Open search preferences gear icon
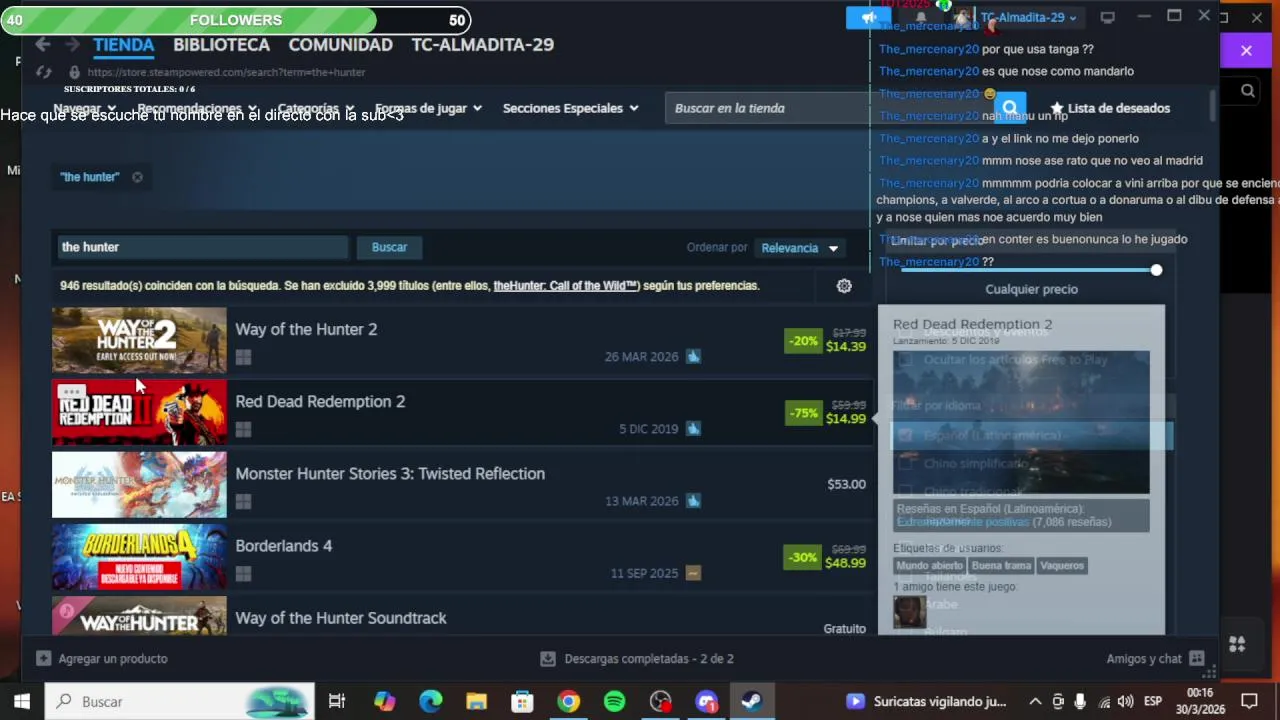This screenshot has height=720, width=1280. pos(844,286)
